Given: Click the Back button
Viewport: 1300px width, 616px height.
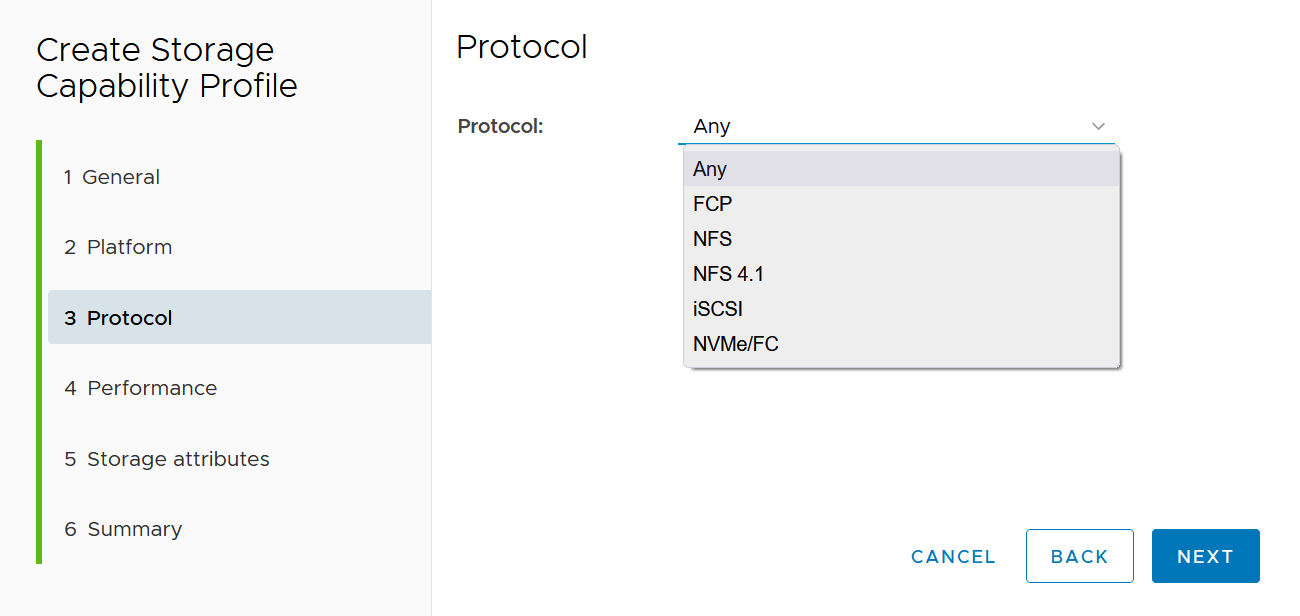Looking at the screenshot, I should click(1079, 556).
